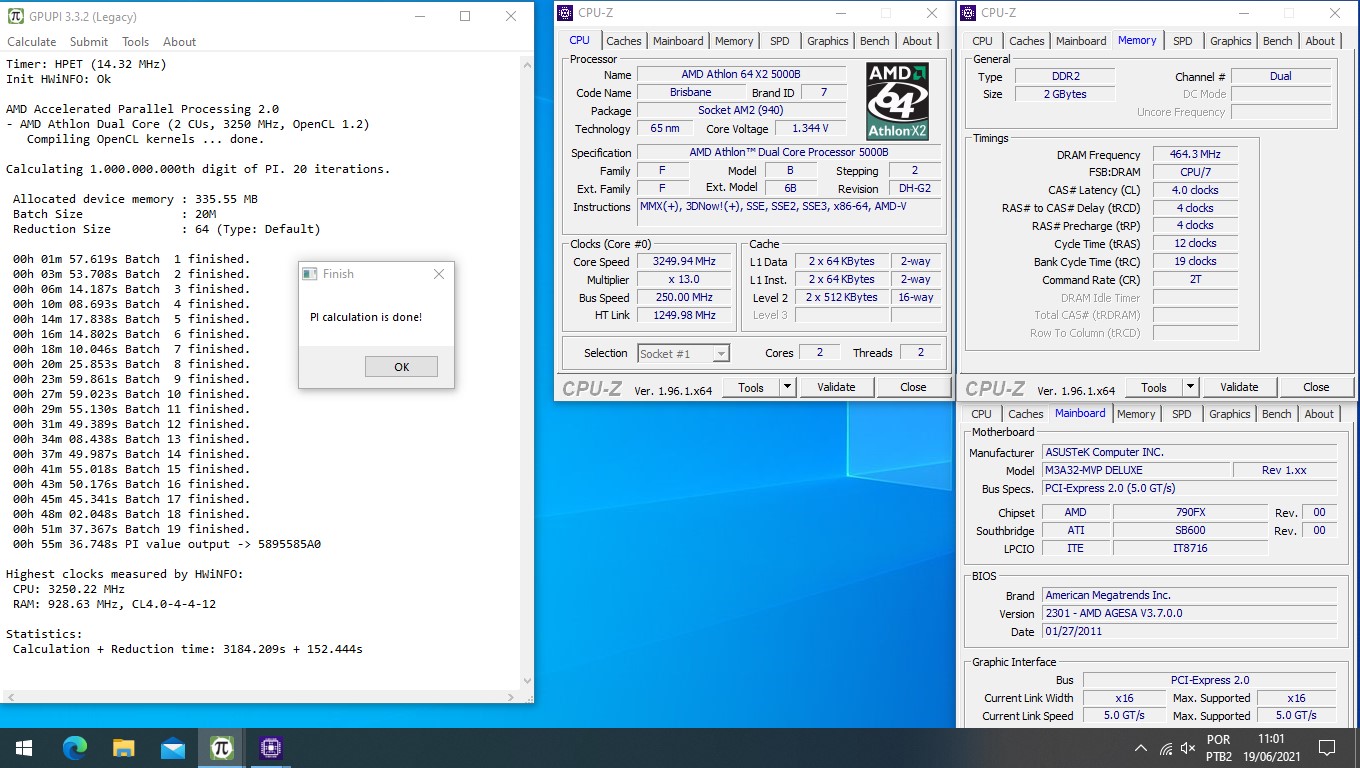Screen dimensions: 1360x768
Task: Click GPUPI window title pi icon
Action: [x=17, y=16]
